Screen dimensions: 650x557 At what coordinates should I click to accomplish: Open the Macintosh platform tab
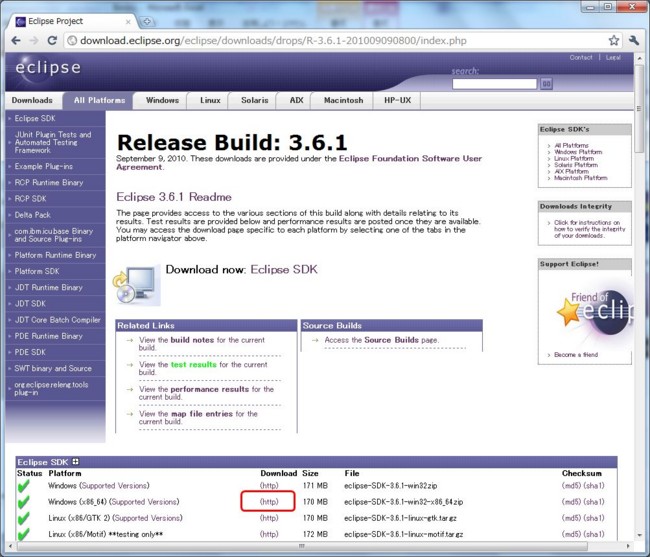pyautogui.click(x=343, y=100)
